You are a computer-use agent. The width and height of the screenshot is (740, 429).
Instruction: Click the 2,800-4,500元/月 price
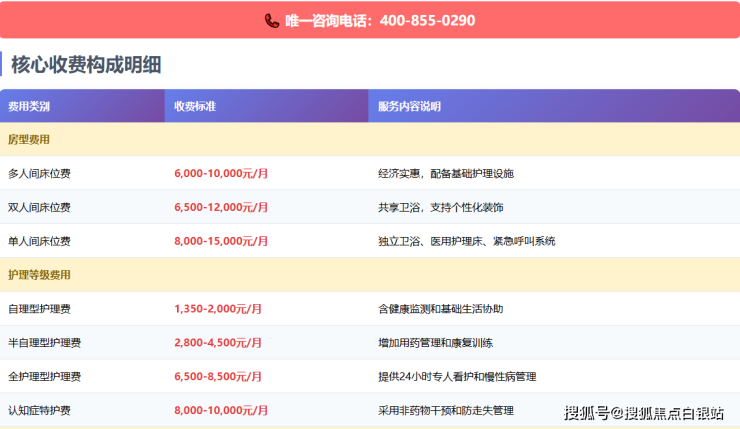click(x=218, y=343)
